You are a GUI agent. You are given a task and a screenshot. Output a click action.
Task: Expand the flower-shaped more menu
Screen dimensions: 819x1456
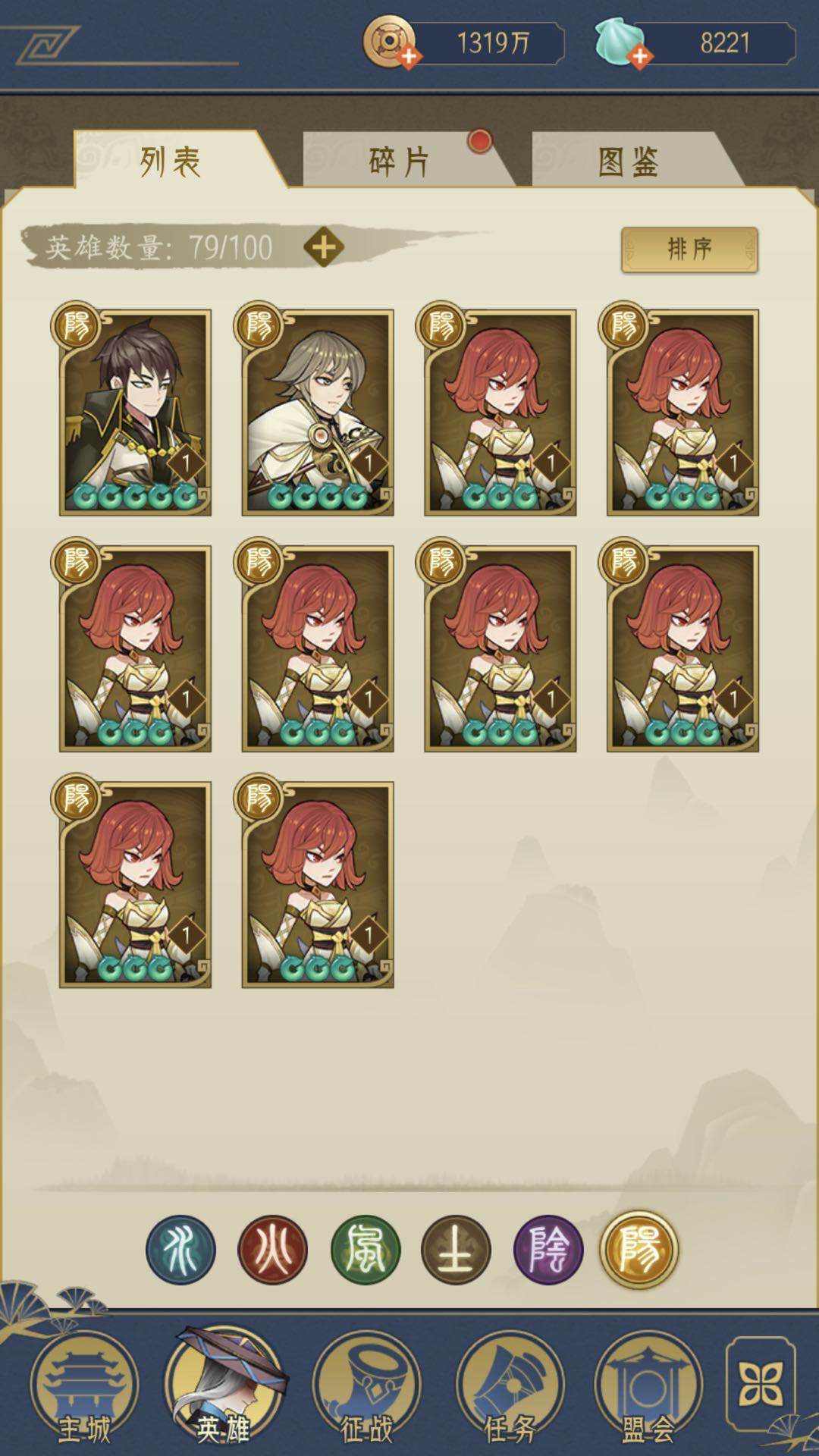(761, 1385)
